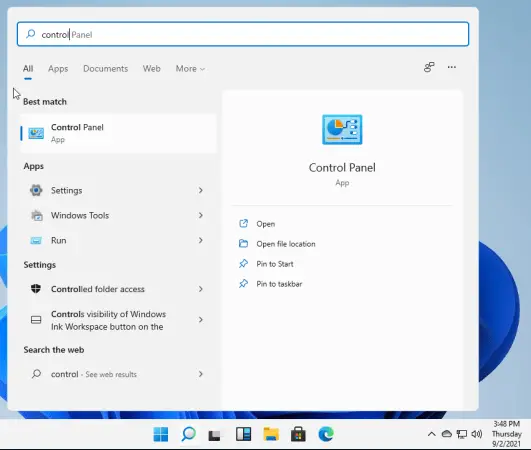Click the taskbar Search icon
The height and width of the screenshot is (450, 531).
(x=188, y=434)
